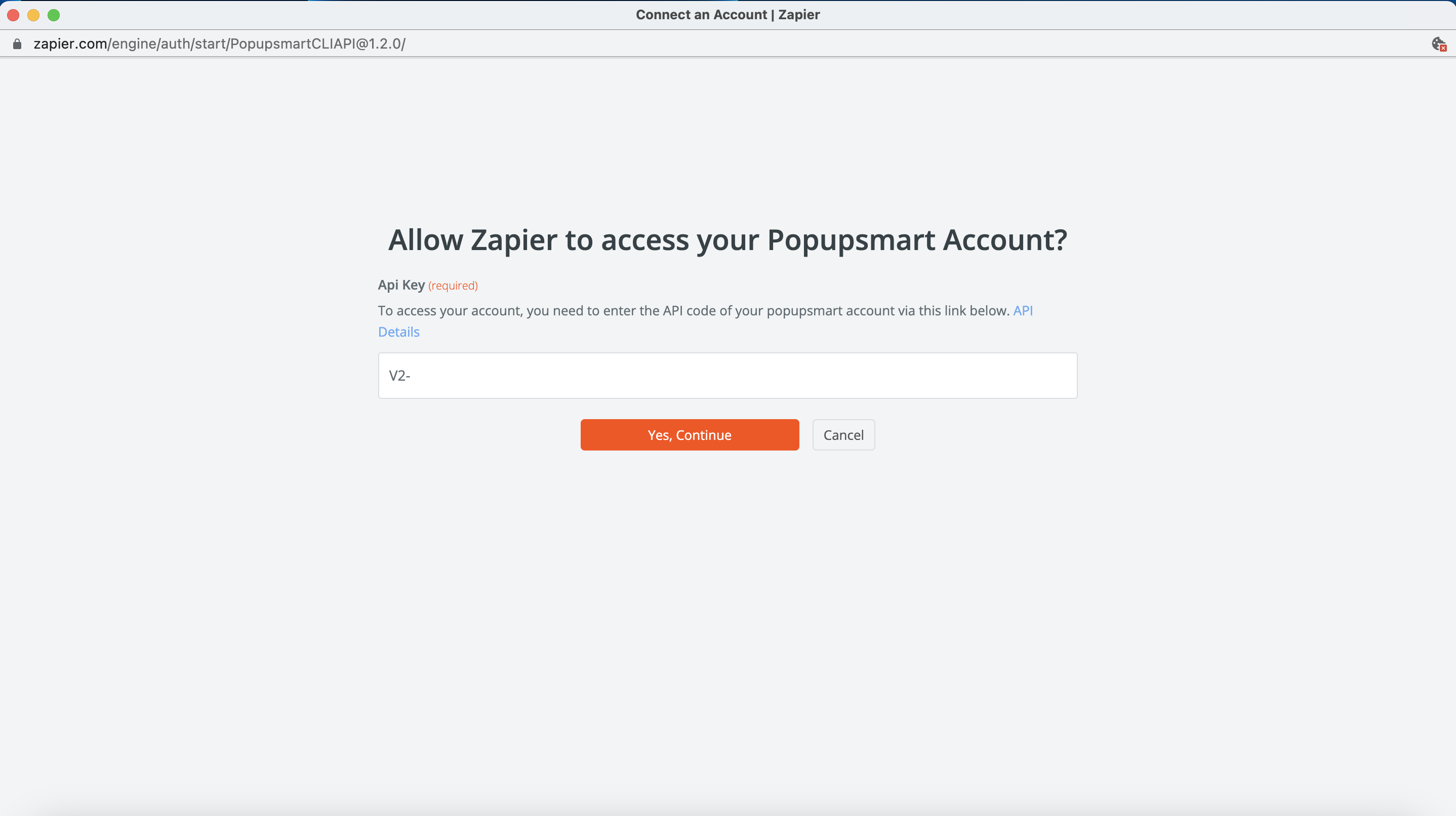
Task: Click the yellow minimize button
Action: (x=33, y=15)
